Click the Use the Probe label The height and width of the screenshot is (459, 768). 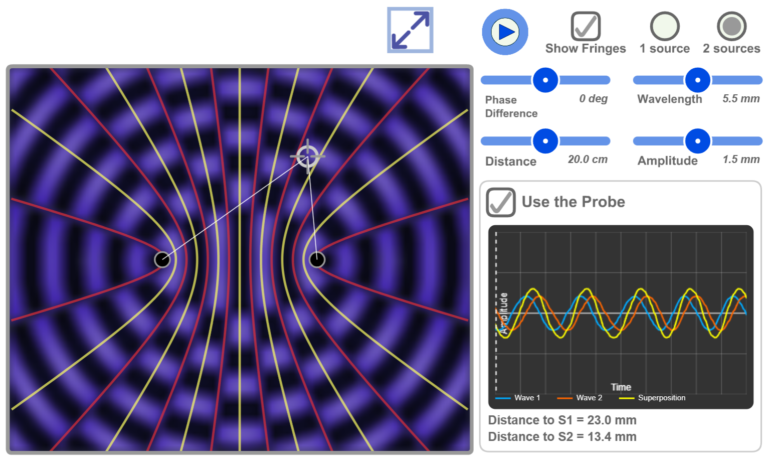[x=573, y=202]
